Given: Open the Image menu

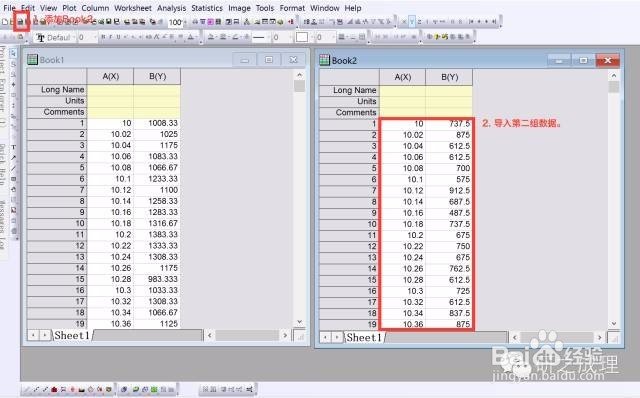Looking at the screenshot, I should pyautogui.click(x=239, y=8).
